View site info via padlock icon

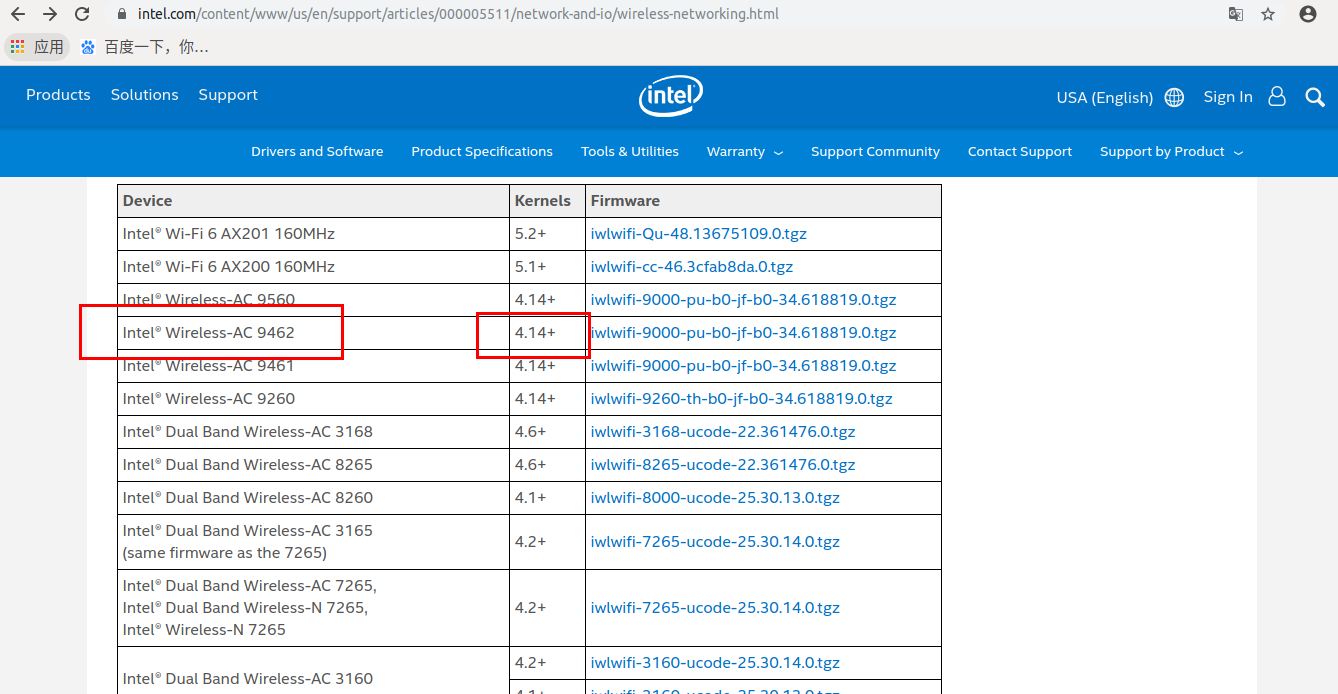coord(122,14)
